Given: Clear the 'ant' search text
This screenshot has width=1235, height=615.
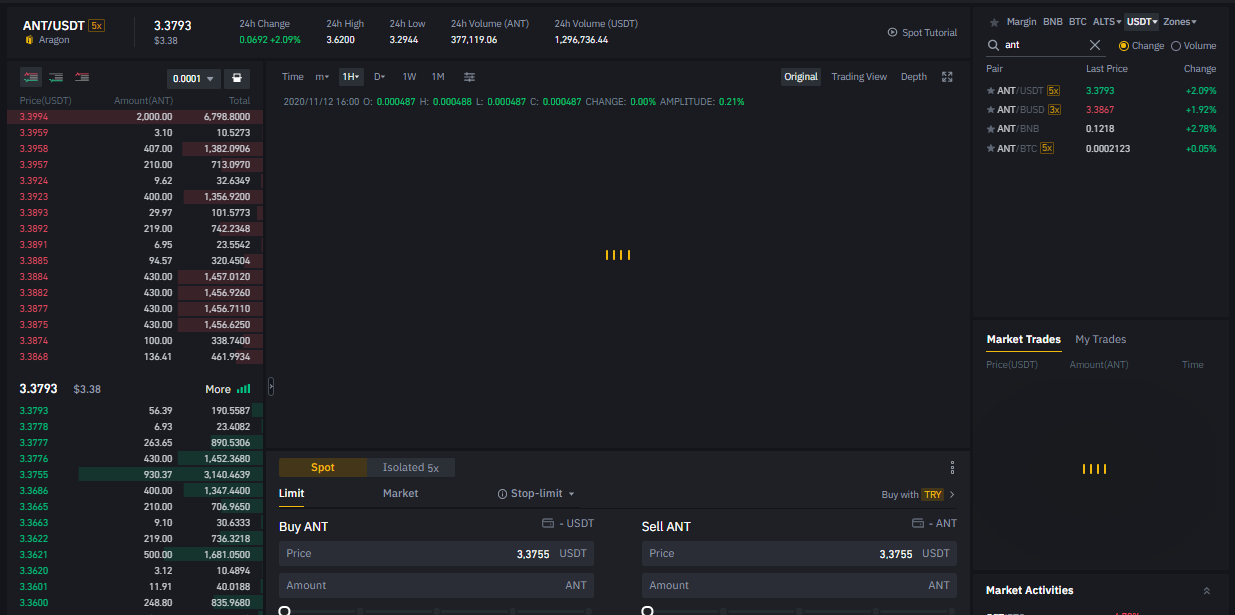Looking at the screenshot, I should [x=1094, y=45].
